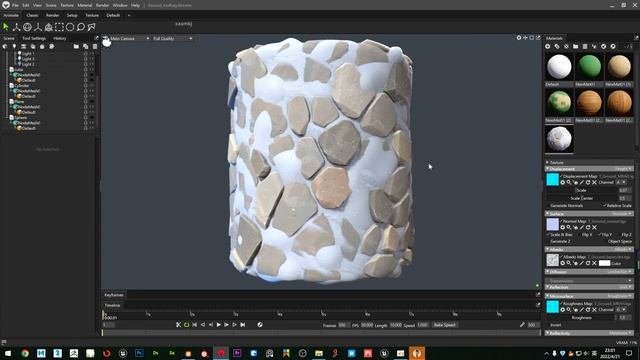640x360 pixels.
Task: Select the Light 1 item in scene tree
Action: tap(28, 53)
